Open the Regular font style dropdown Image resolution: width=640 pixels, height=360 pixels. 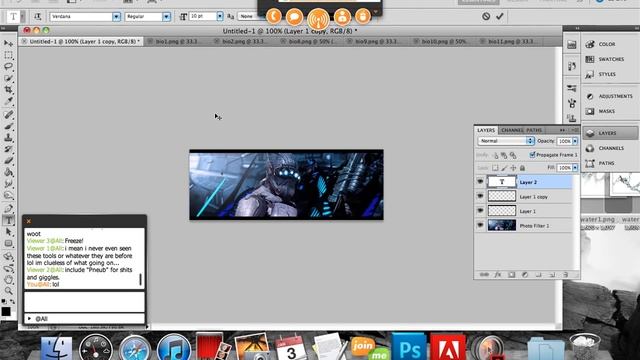pos(166,16)
